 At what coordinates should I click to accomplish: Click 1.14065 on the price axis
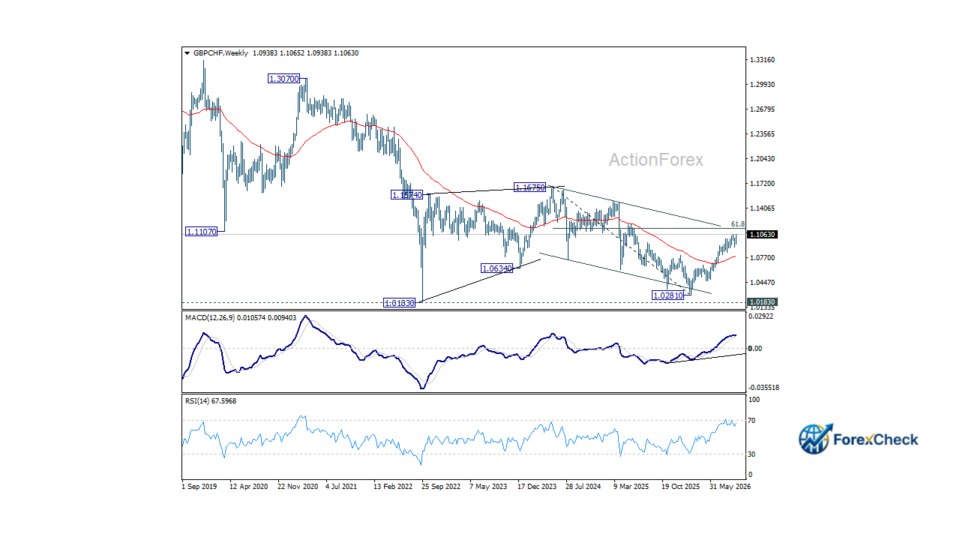(x=762, y=208)
